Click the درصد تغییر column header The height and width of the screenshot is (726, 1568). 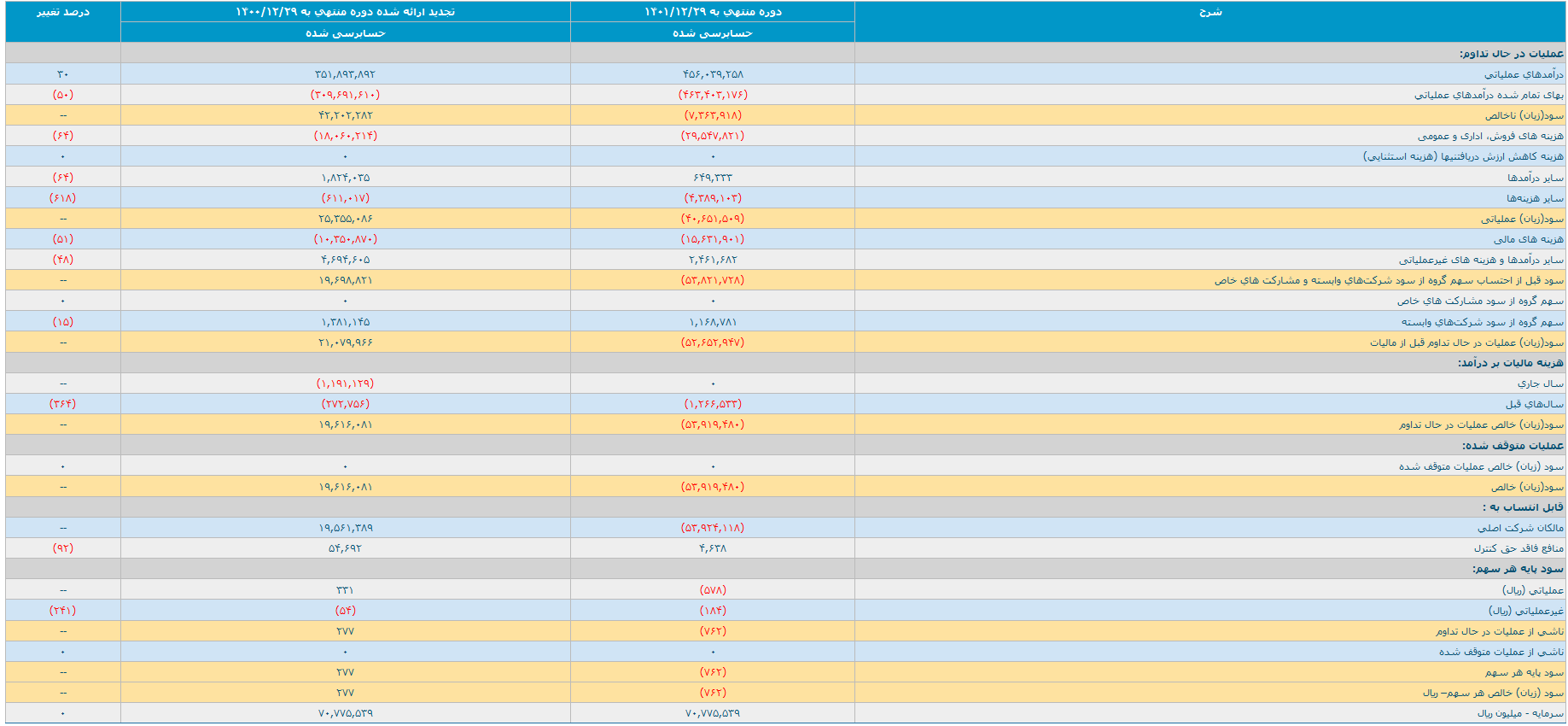pyautogui.click(x=62, y=12)
